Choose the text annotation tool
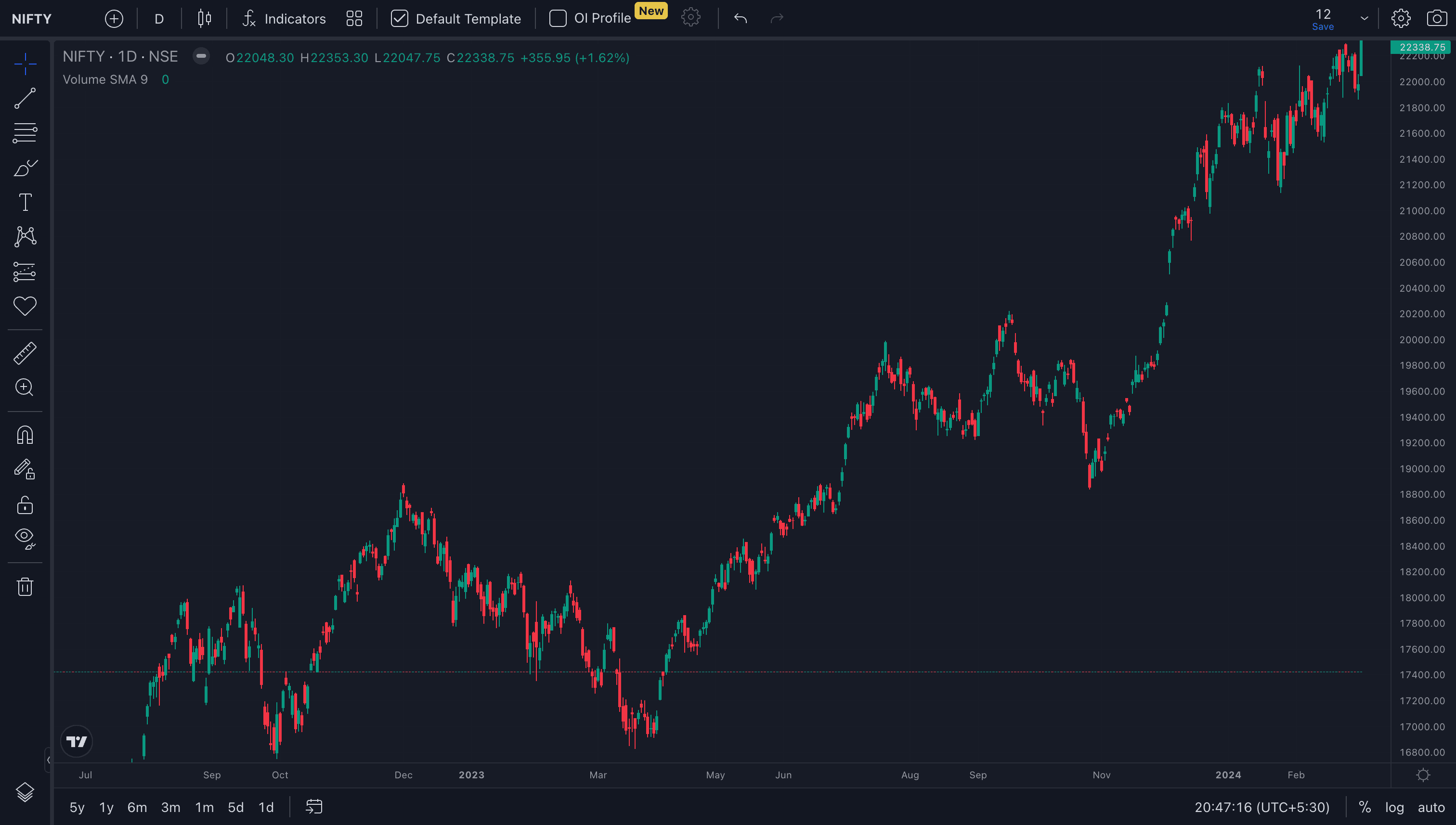Image resolution: width=1456 pixels, height=825 pixels. 25,202
